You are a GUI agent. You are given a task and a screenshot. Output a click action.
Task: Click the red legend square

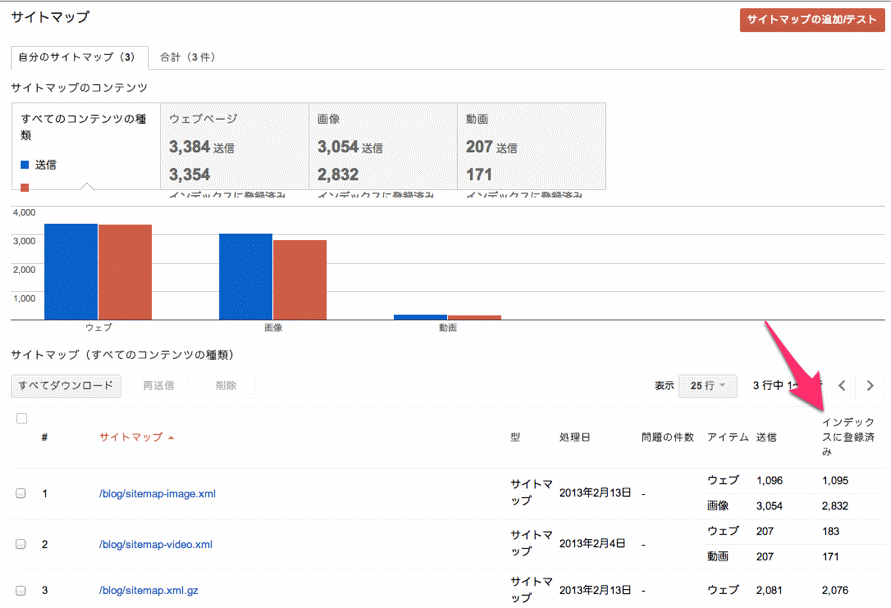tap(25, 187)
